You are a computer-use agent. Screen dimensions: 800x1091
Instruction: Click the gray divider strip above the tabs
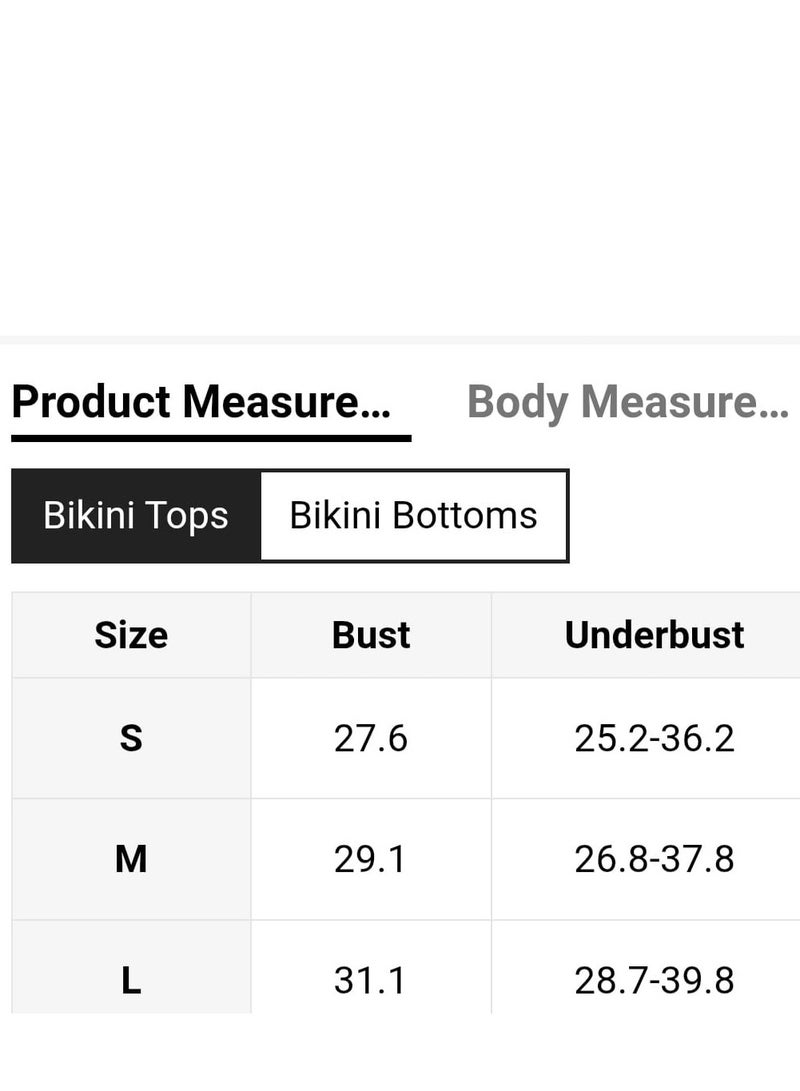point(400,340)
